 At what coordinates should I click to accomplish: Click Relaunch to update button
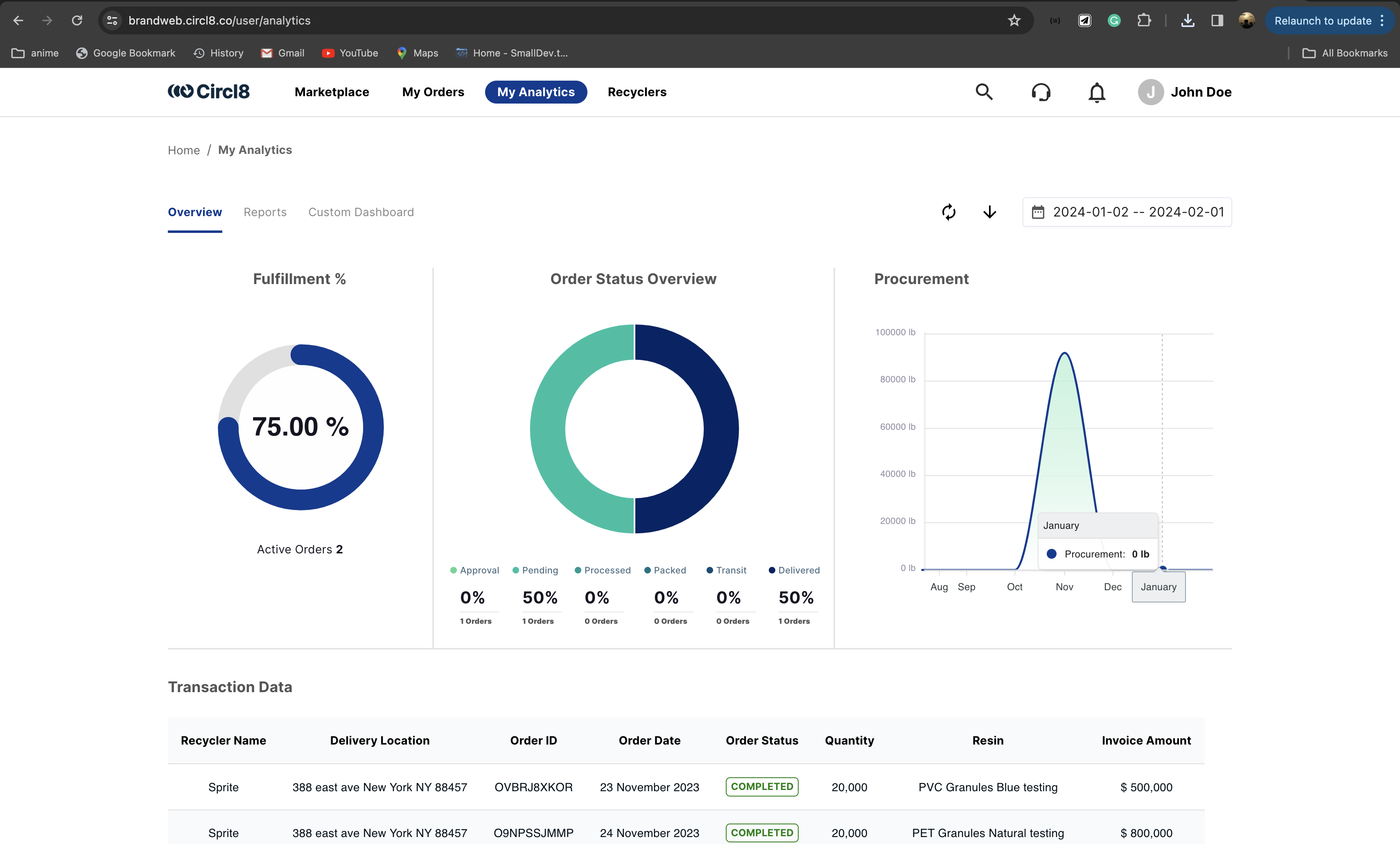(x=1322, y=21)
